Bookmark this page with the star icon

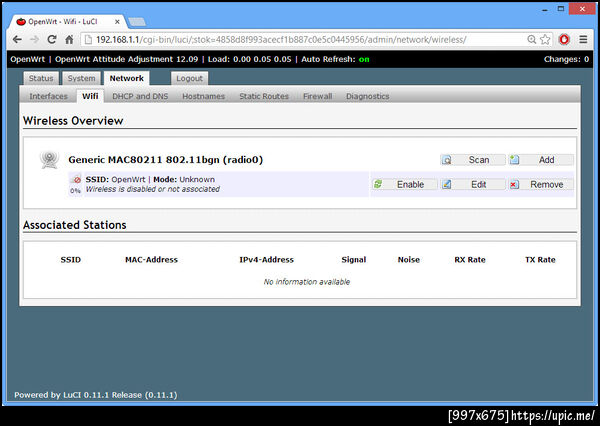pyautogui.click(x=545, y=39)
